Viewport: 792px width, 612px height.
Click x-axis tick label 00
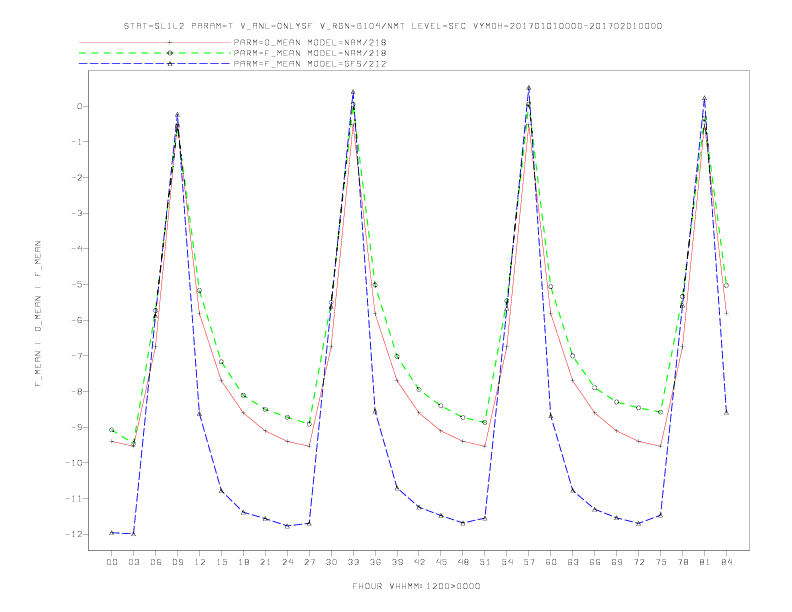click(x=112, y=562)
